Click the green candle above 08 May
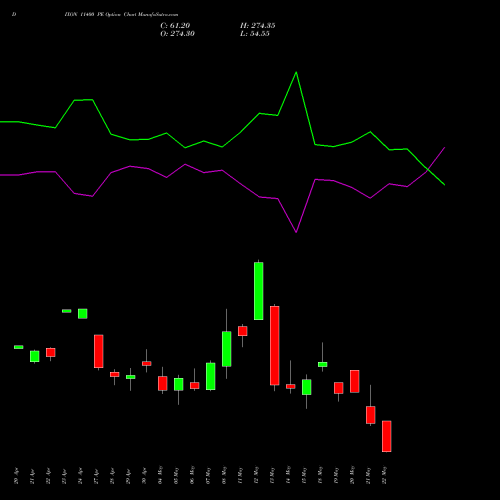500x500 pixels. tap(227, 349)
